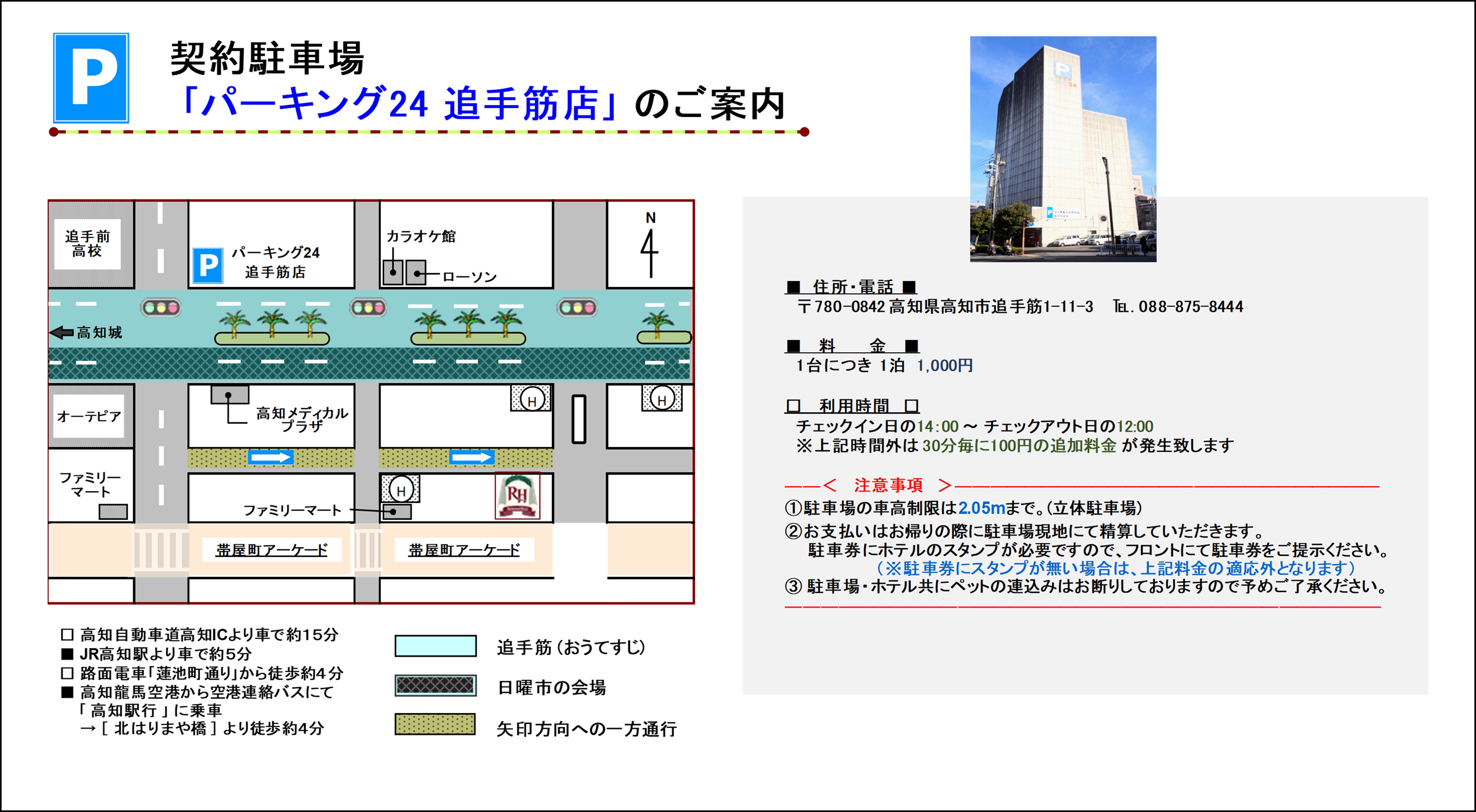Click the line JR高知駅より車で約5分
This screenshot has width=1476, height=812.
[157, 653]
